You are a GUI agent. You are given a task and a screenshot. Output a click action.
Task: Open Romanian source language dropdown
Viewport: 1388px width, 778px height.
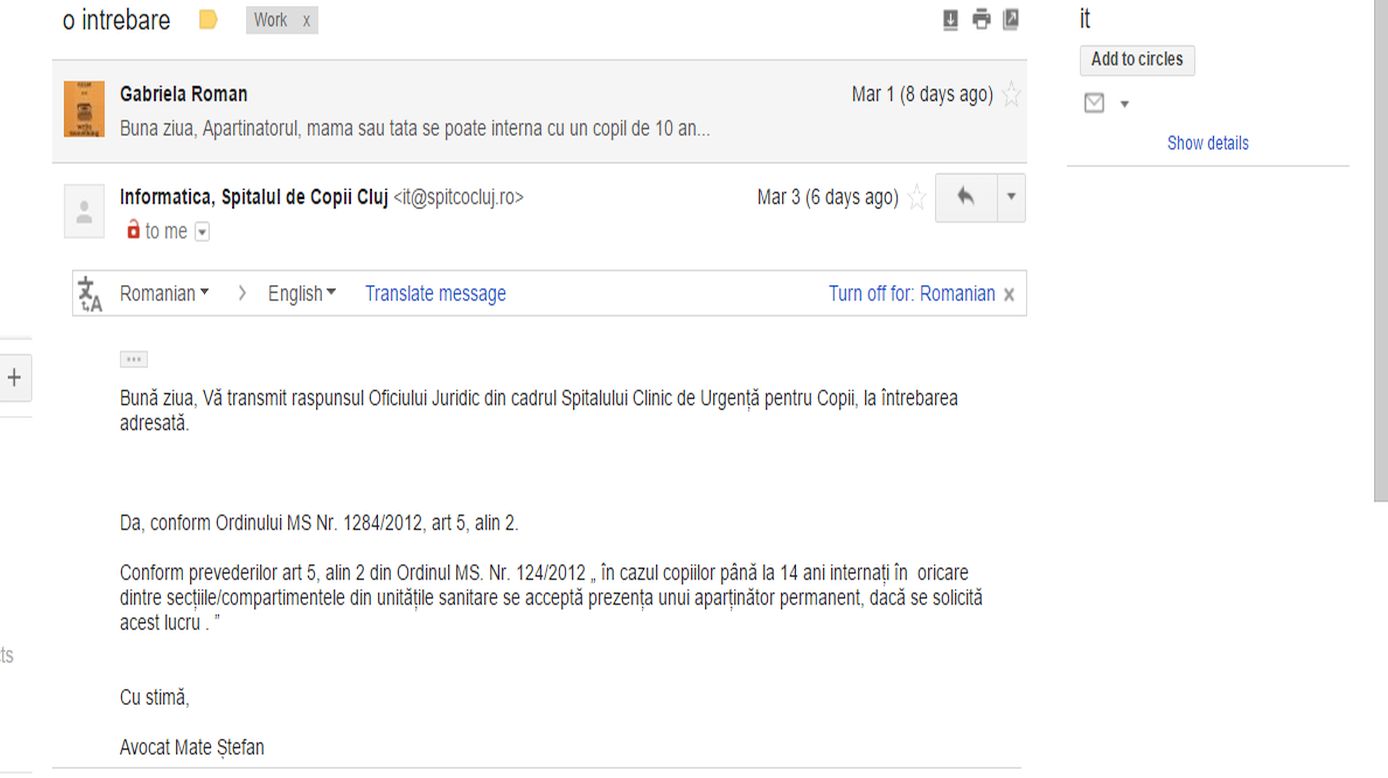[164, 294]
